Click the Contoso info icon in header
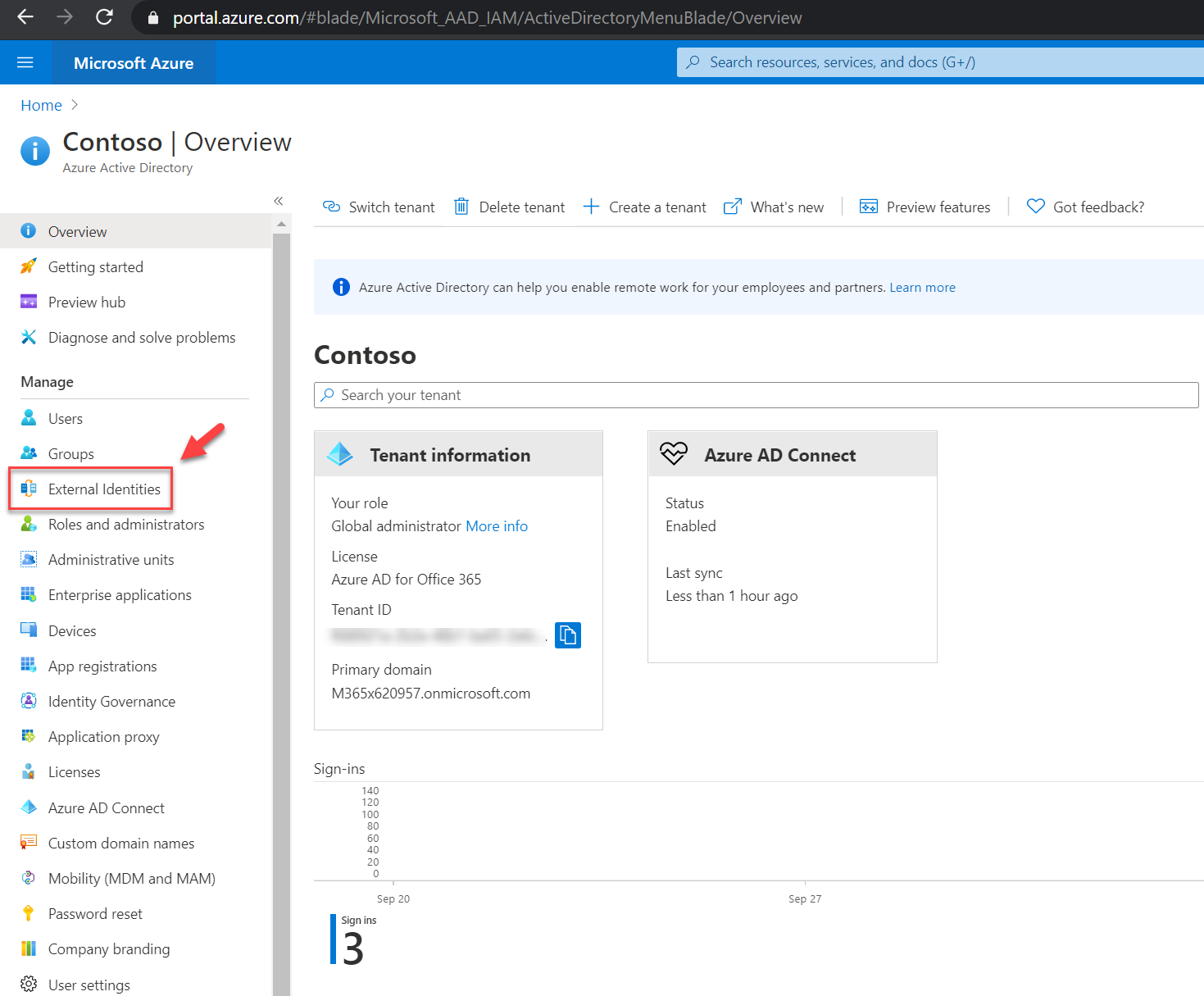Viewport: 1204px width, 996px height. pos(35,151)
